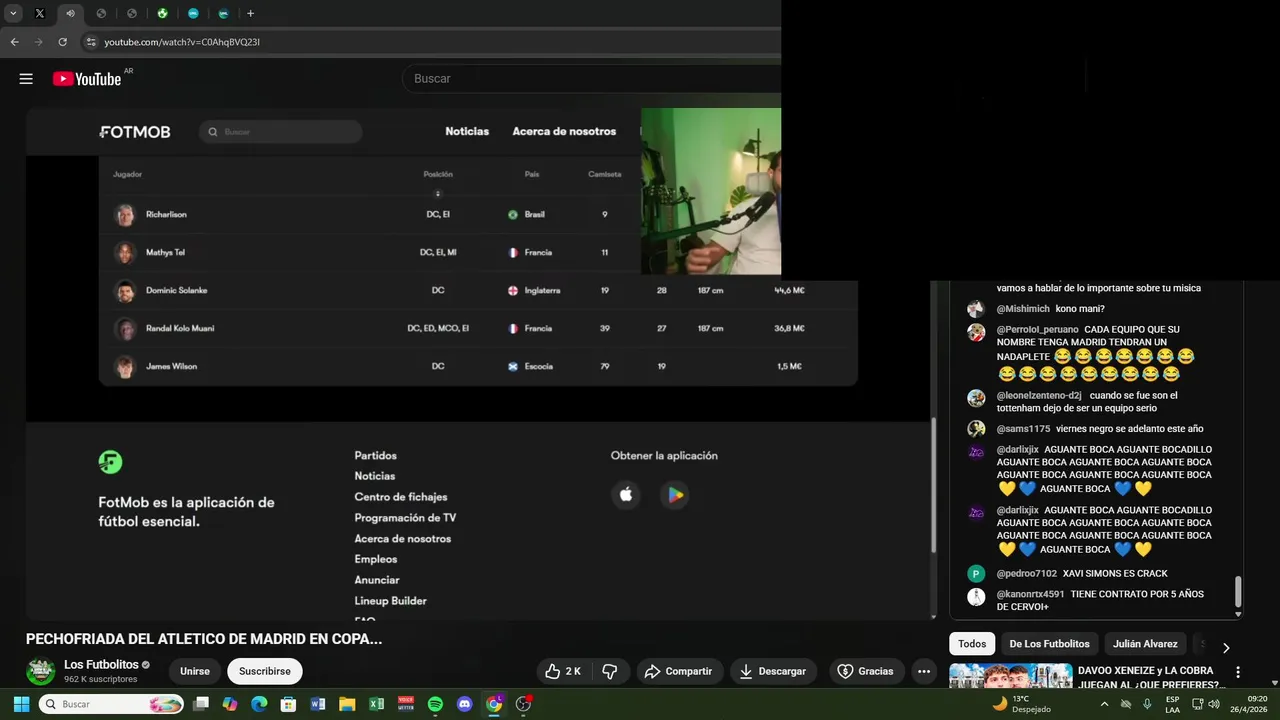The width and height of the screenshot is (1280, 720).
Task: Open volume control in system tray
Action: (x=1213, y=704)
